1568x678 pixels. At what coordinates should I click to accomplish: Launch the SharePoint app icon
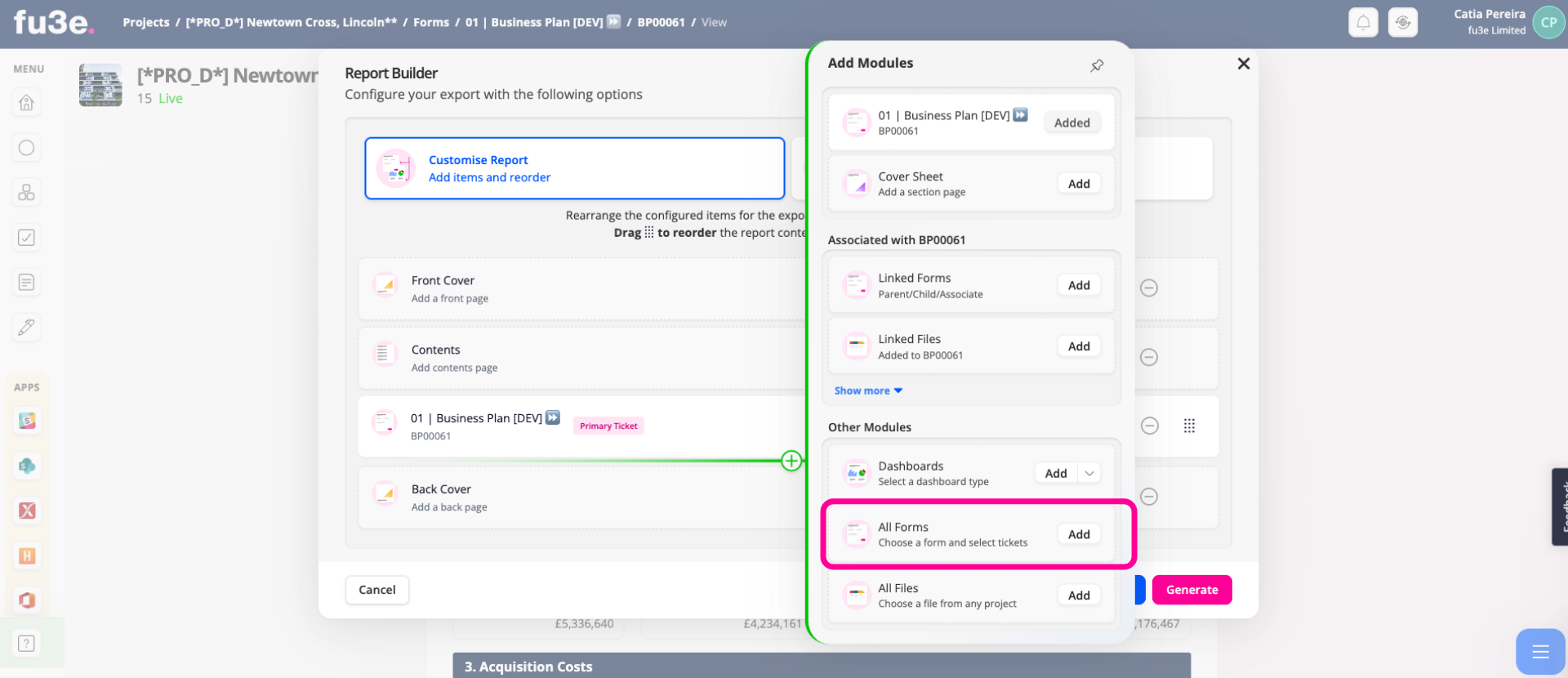pos(27,466)
